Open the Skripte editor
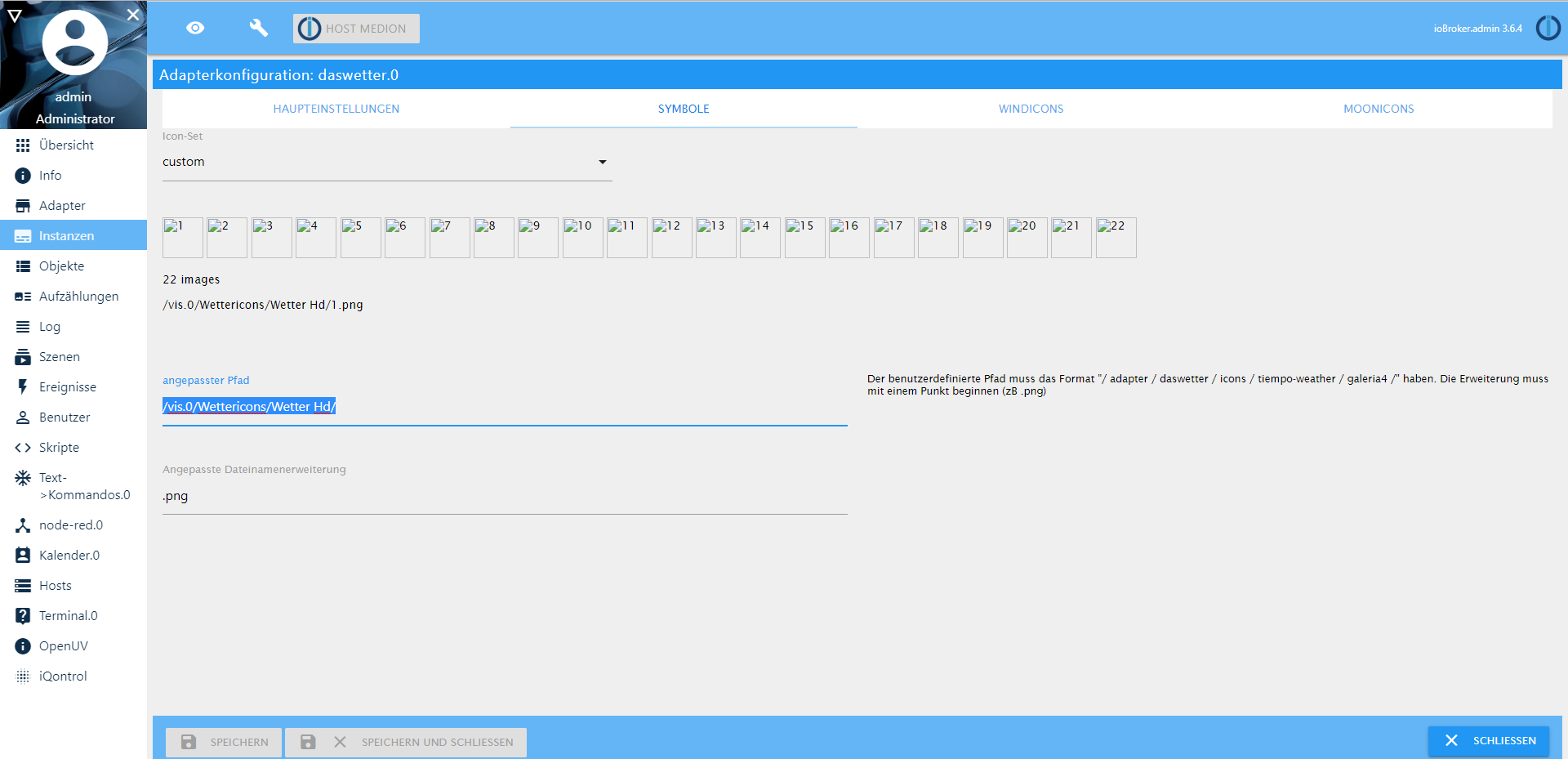The image size is (1568, 759). (60, 447)
